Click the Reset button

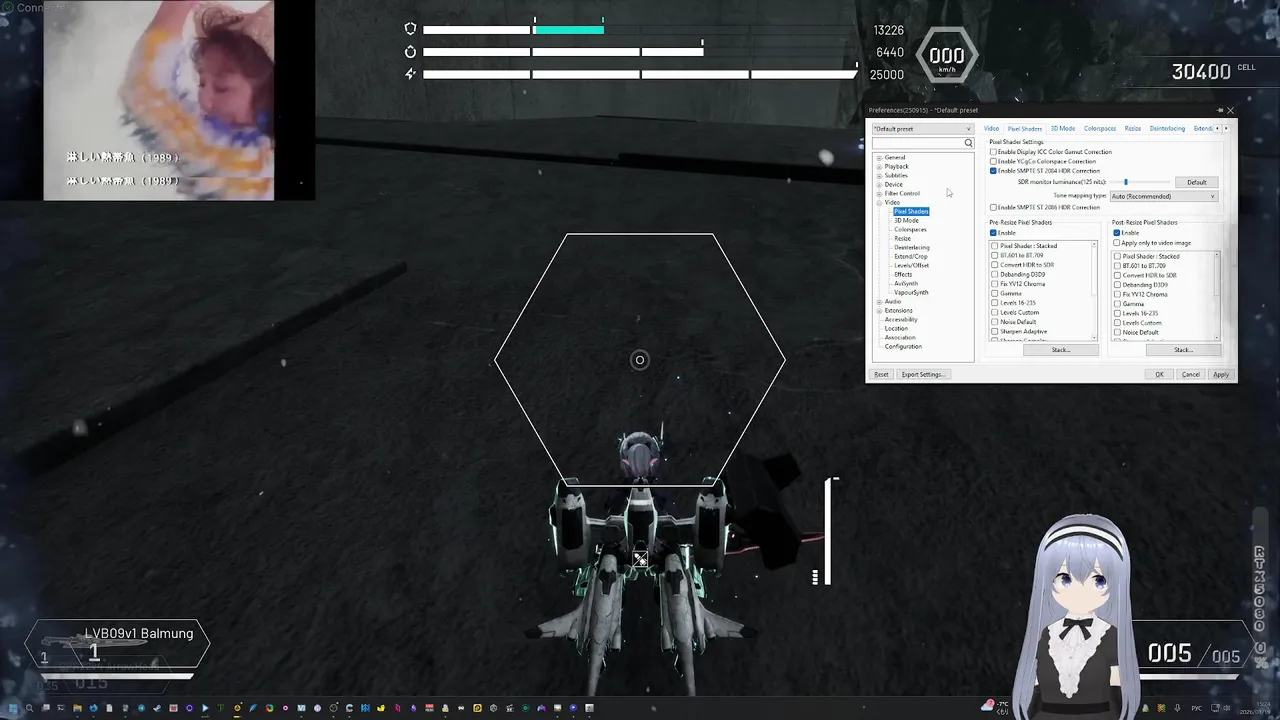(881, 375)
